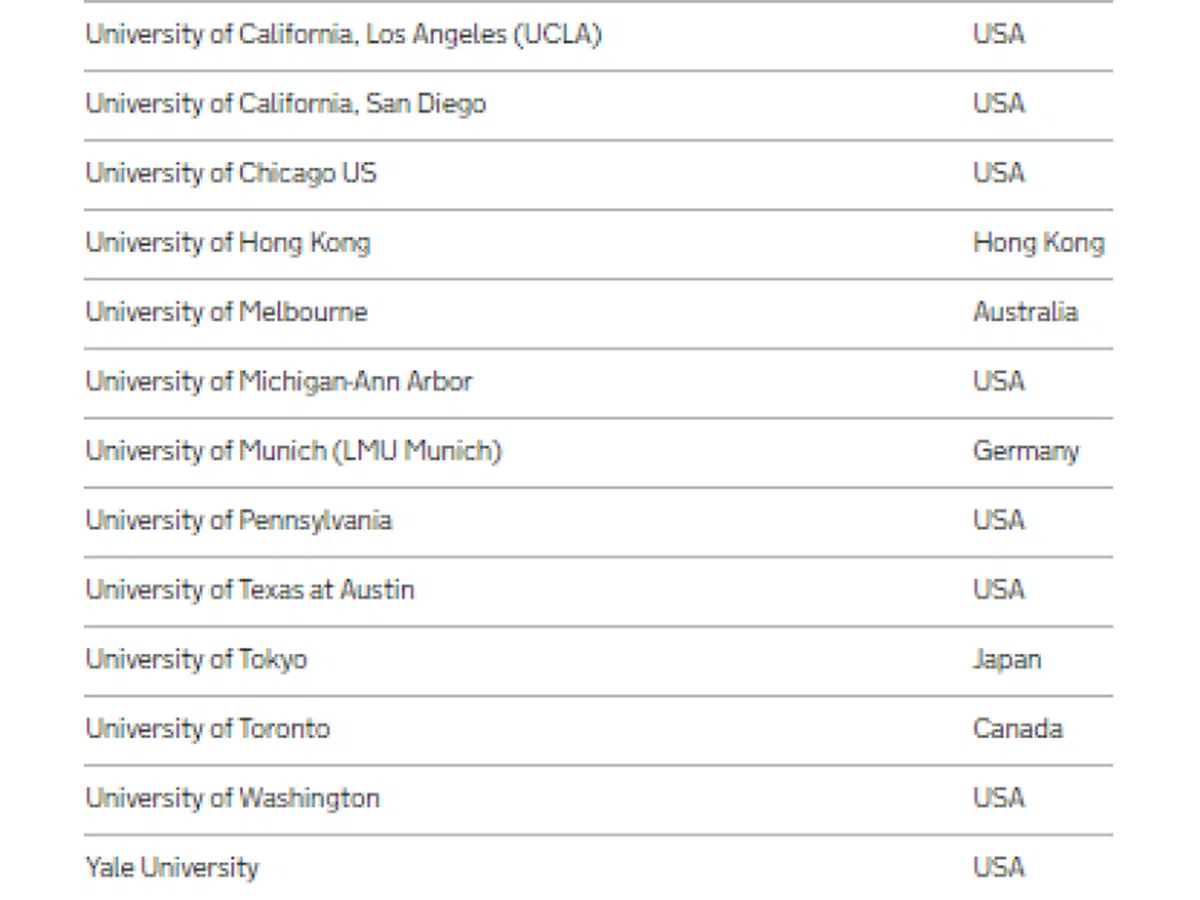1200x900 pixels.
Task: Click the Germany country cell
Action: tap(1026, 451)
